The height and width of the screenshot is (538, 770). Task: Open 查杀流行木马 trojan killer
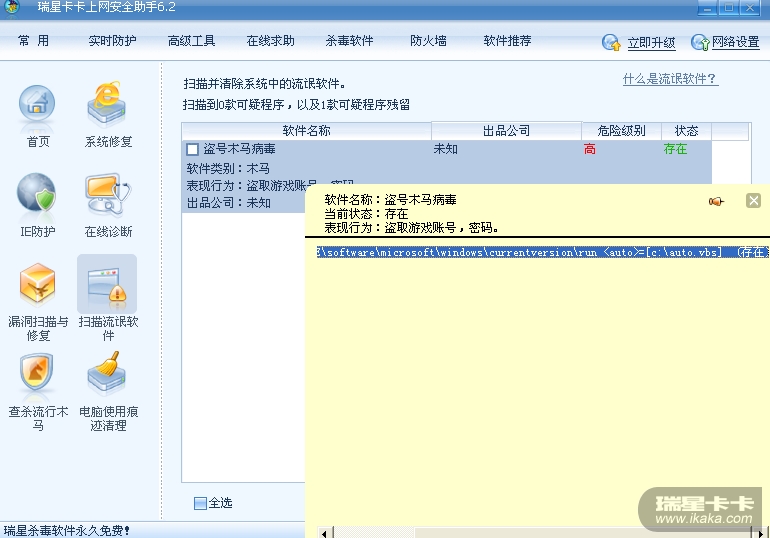(37, 373)
